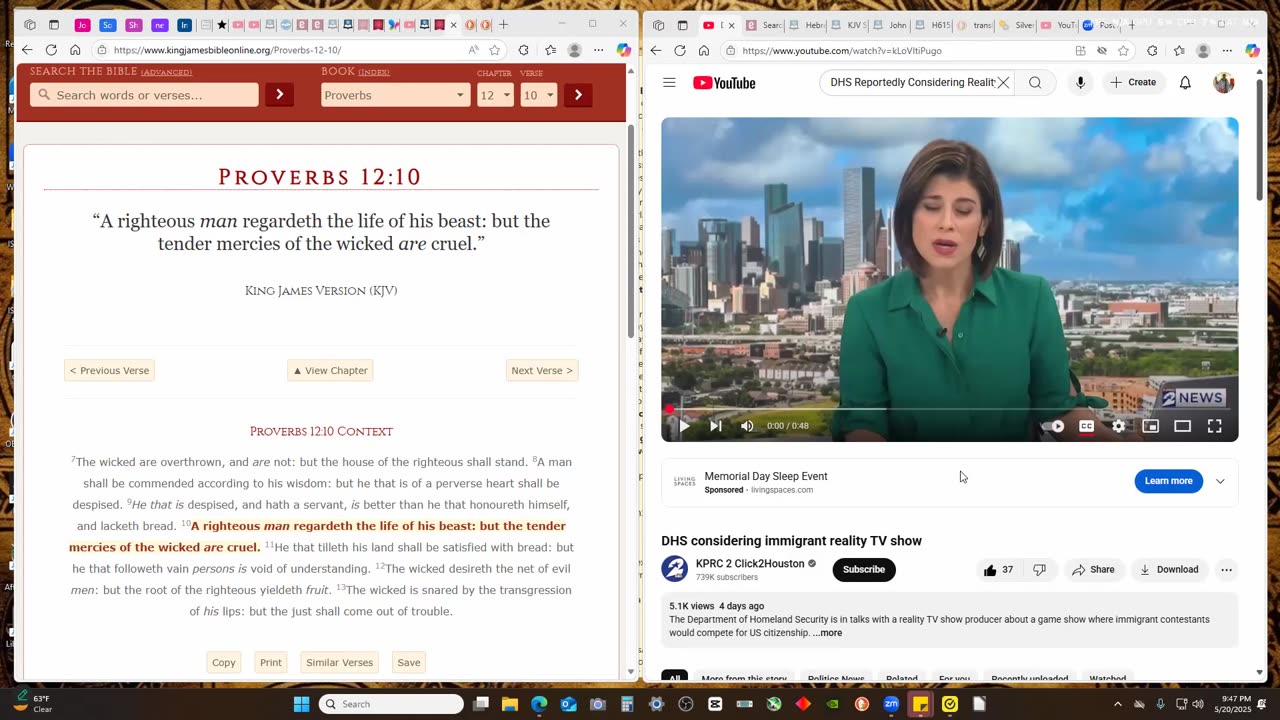Like the DHS video
The width and height of the screenshot is (1280, 720).
[998, 570]
